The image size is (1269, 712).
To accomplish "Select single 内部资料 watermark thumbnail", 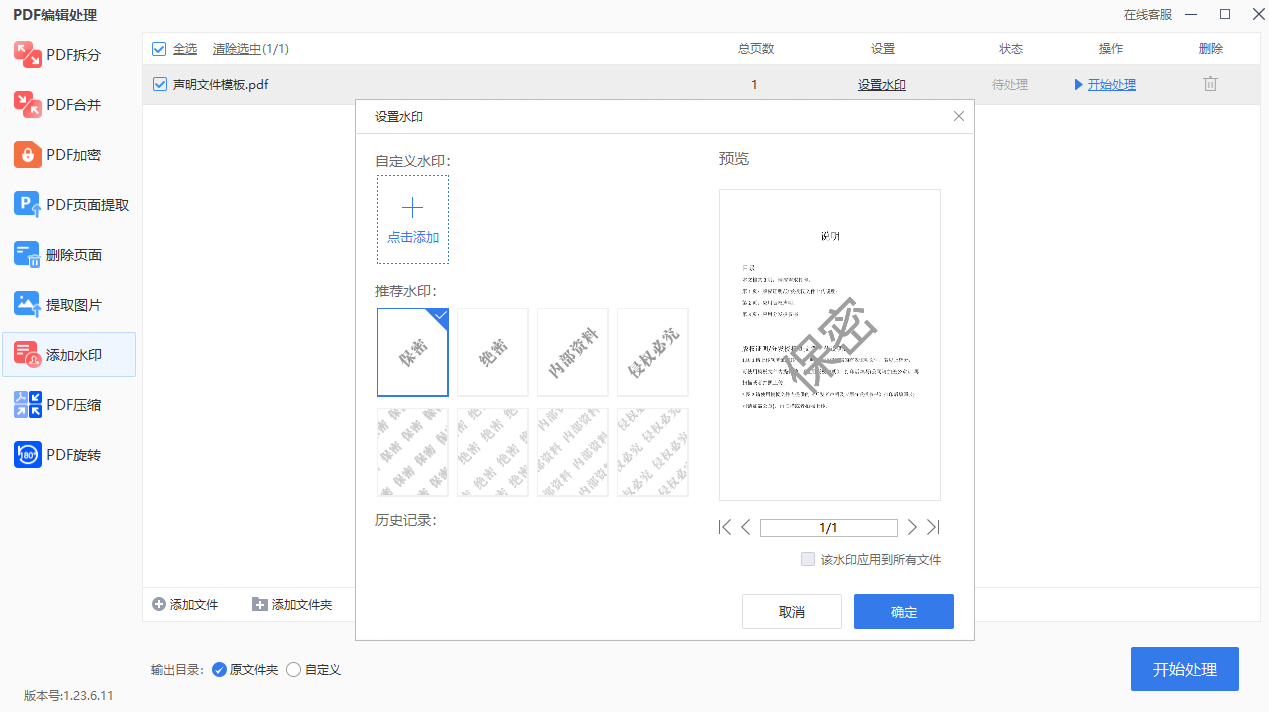I will tap(573, 352).
